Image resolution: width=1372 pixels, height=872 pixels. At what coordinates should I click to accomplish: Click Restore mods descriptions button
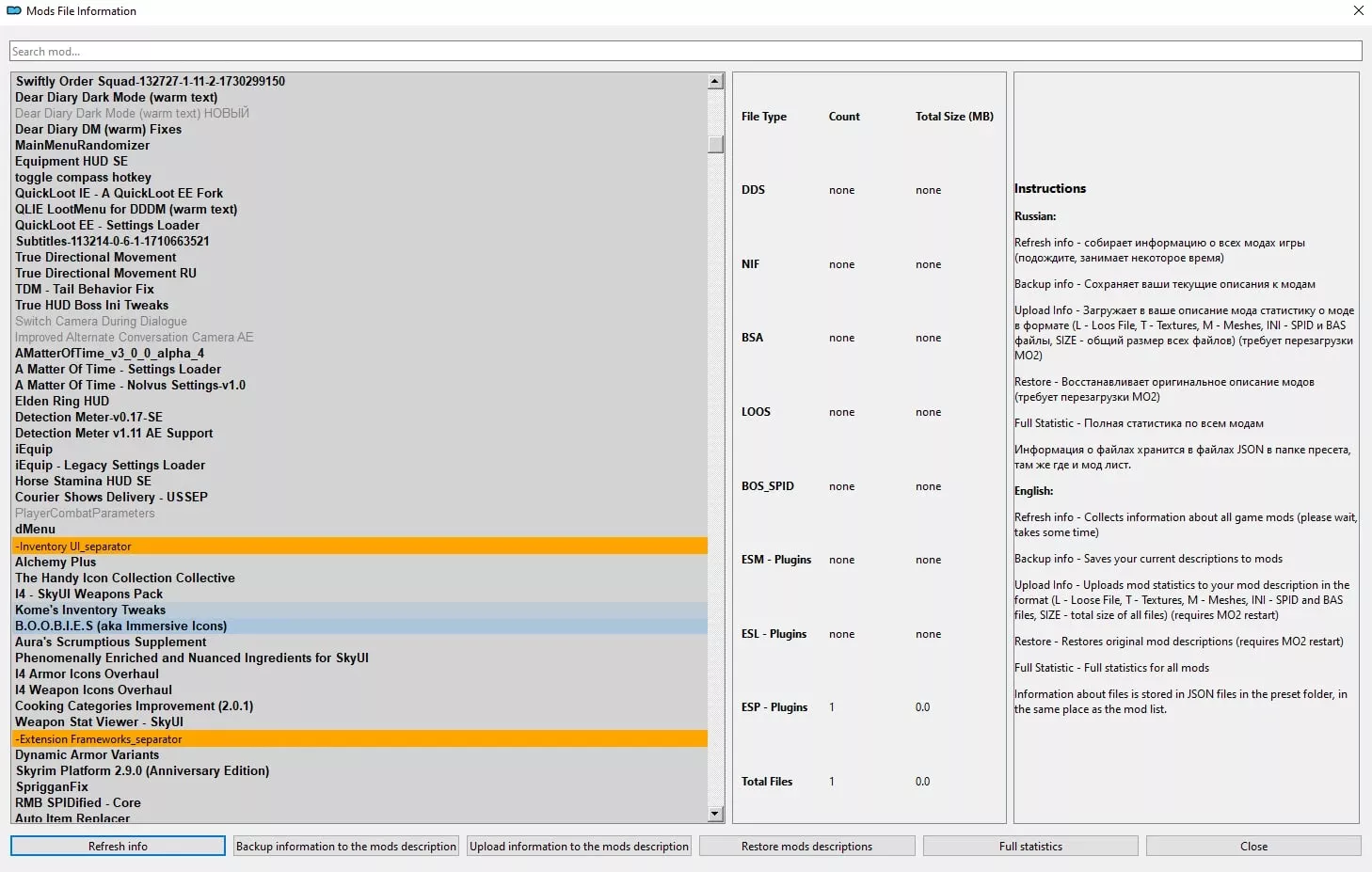pyautogui.click(x=806, y=847)
